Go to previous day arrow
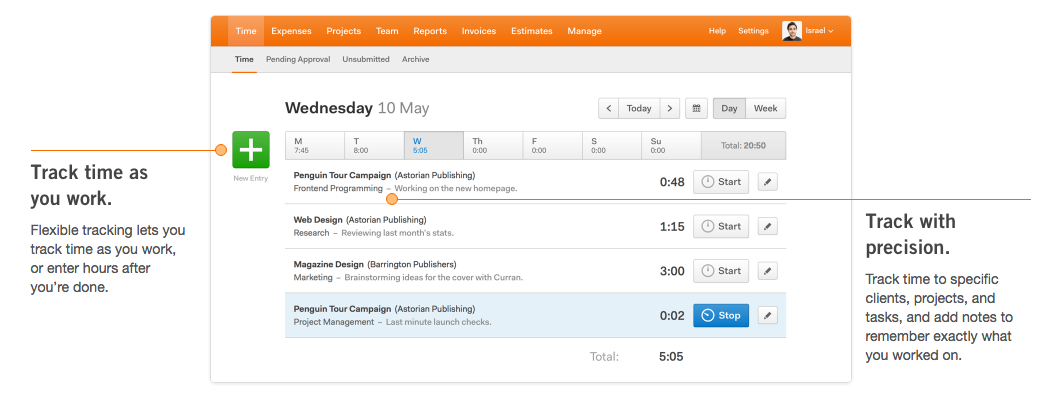Screen dimensions: 1054x394 tap(608, 108)
